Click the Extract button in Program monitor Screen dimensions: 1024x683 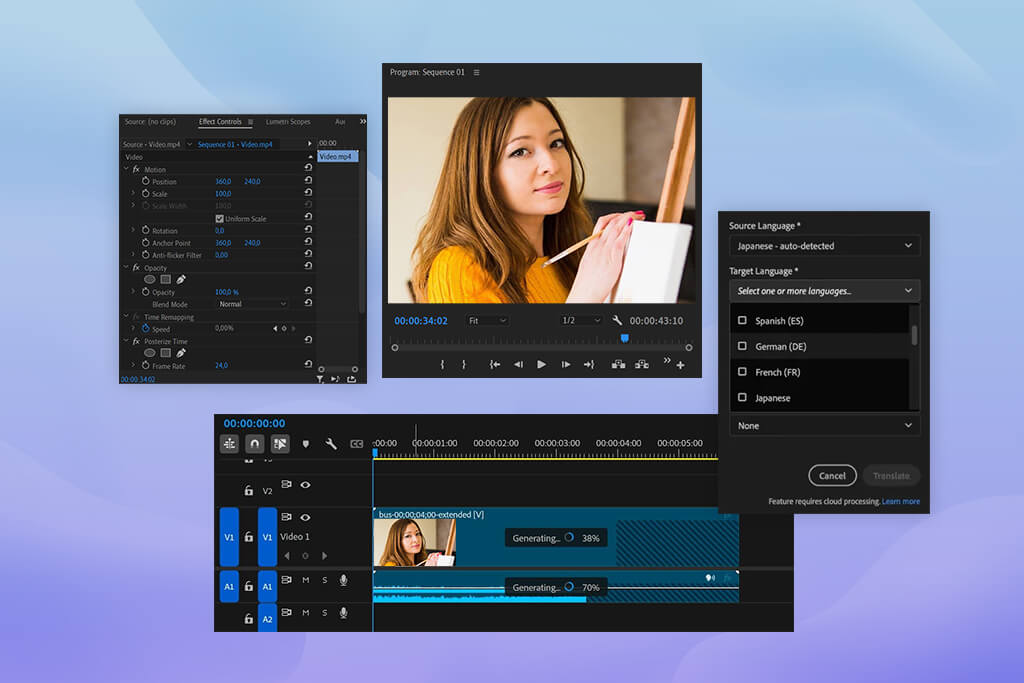click(x=642, y=364)
